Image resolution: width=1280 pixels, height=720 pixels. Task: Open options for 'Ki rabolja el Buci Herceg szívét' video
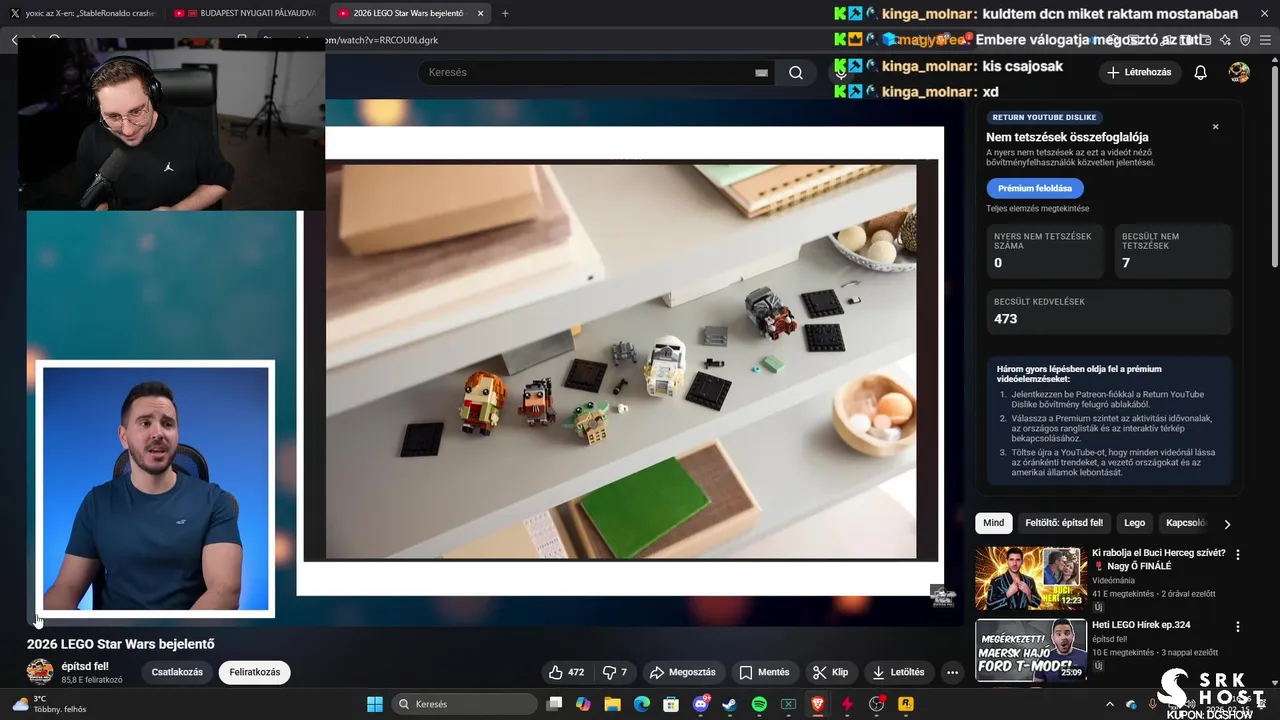[x=1238, y=554]
